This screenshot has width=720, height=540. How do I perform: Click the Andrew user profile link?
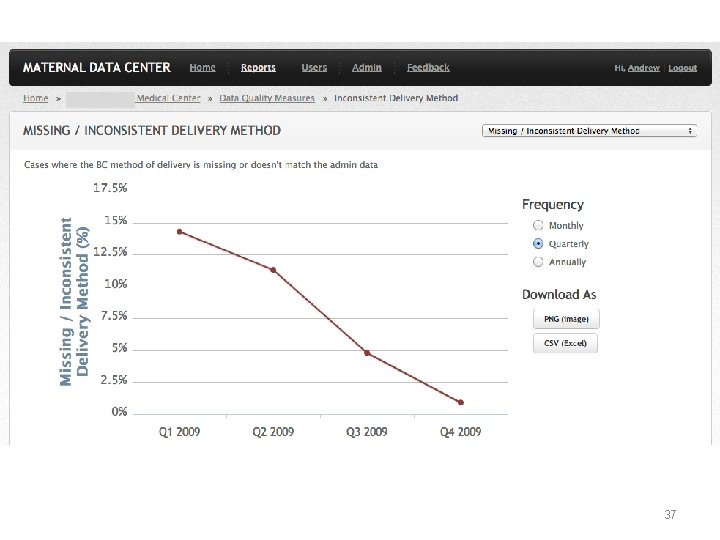coord(643,68)
